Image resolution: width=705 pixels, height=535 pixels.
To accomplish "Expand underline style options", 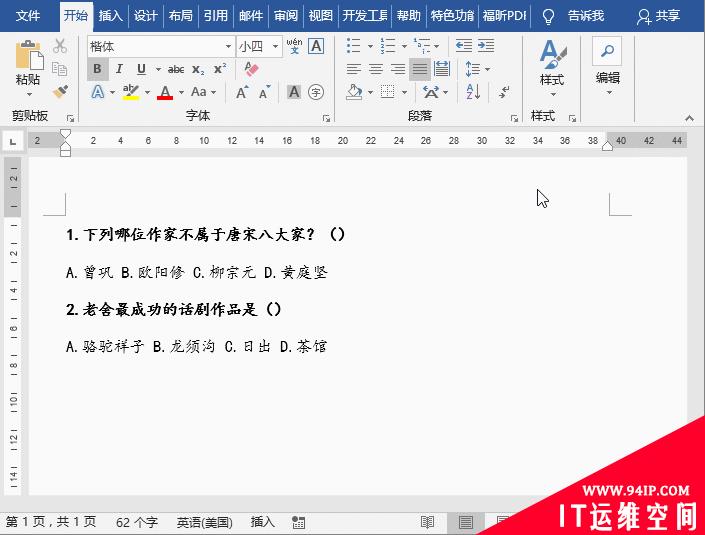I will pyautogui.click(x=158, y=69).
